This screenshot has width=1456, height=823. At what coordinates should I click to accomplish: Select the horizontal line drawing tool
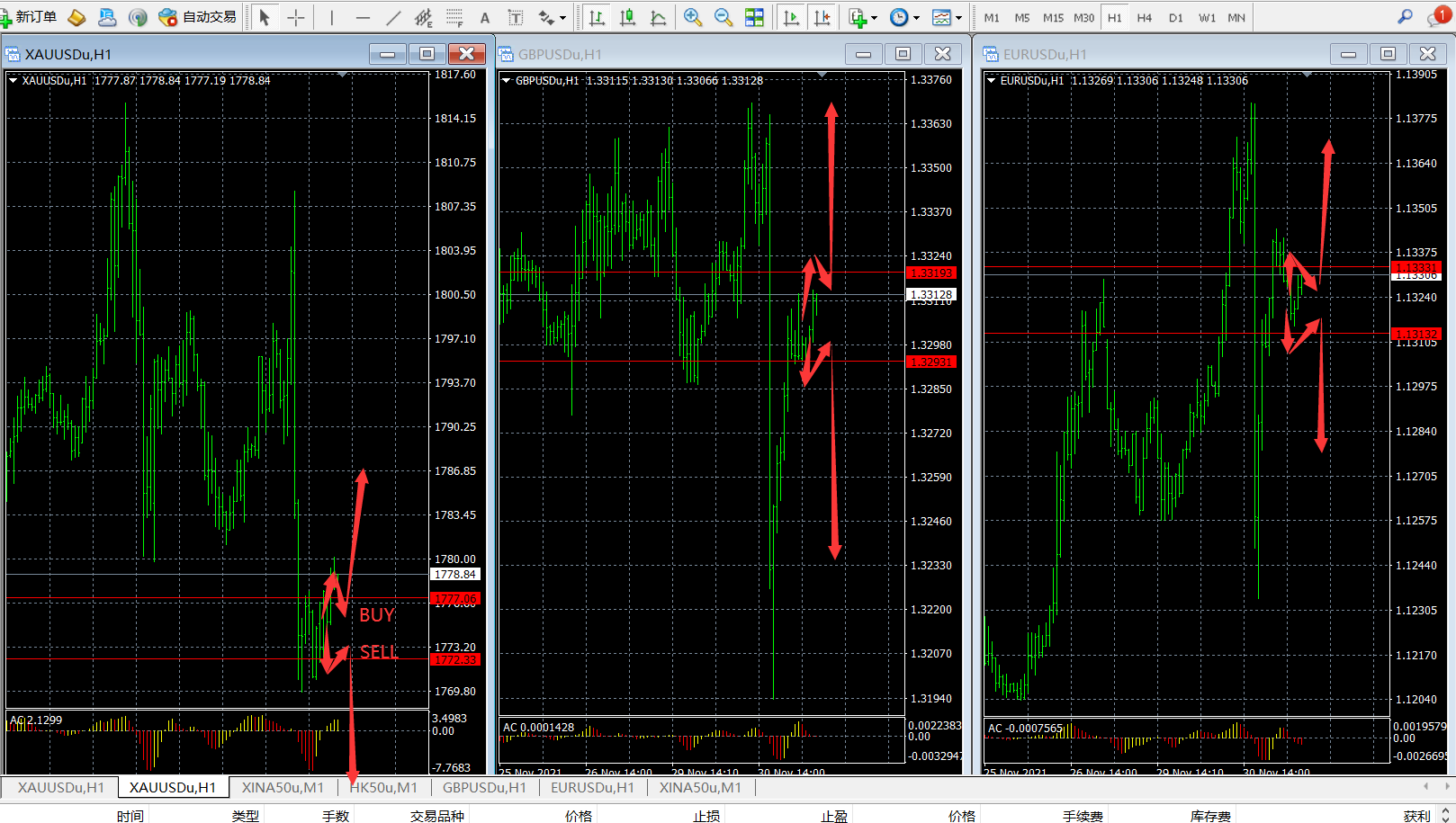363,17
